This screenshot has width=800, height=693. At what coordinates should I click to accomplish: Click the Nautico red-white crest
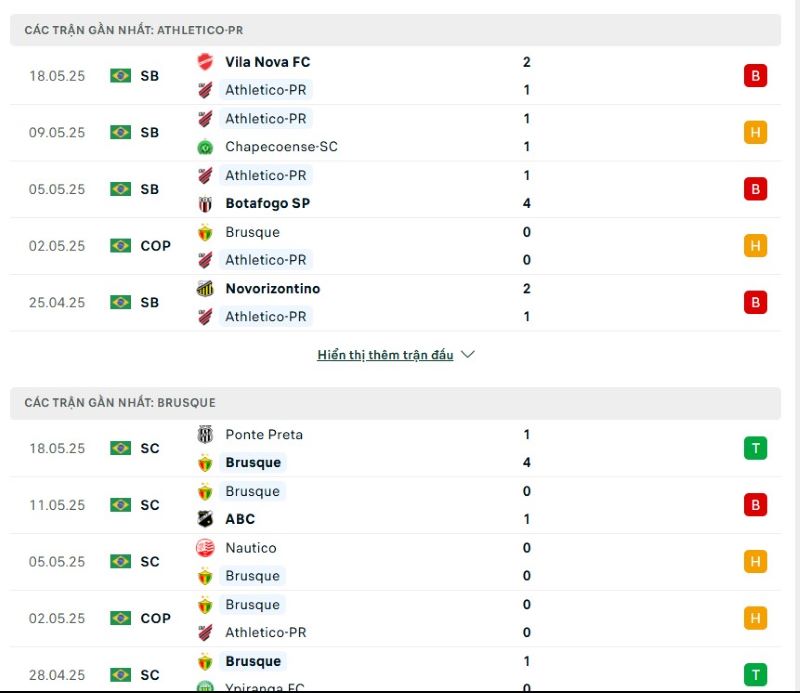pyautogui.click(x=205, y=548)
